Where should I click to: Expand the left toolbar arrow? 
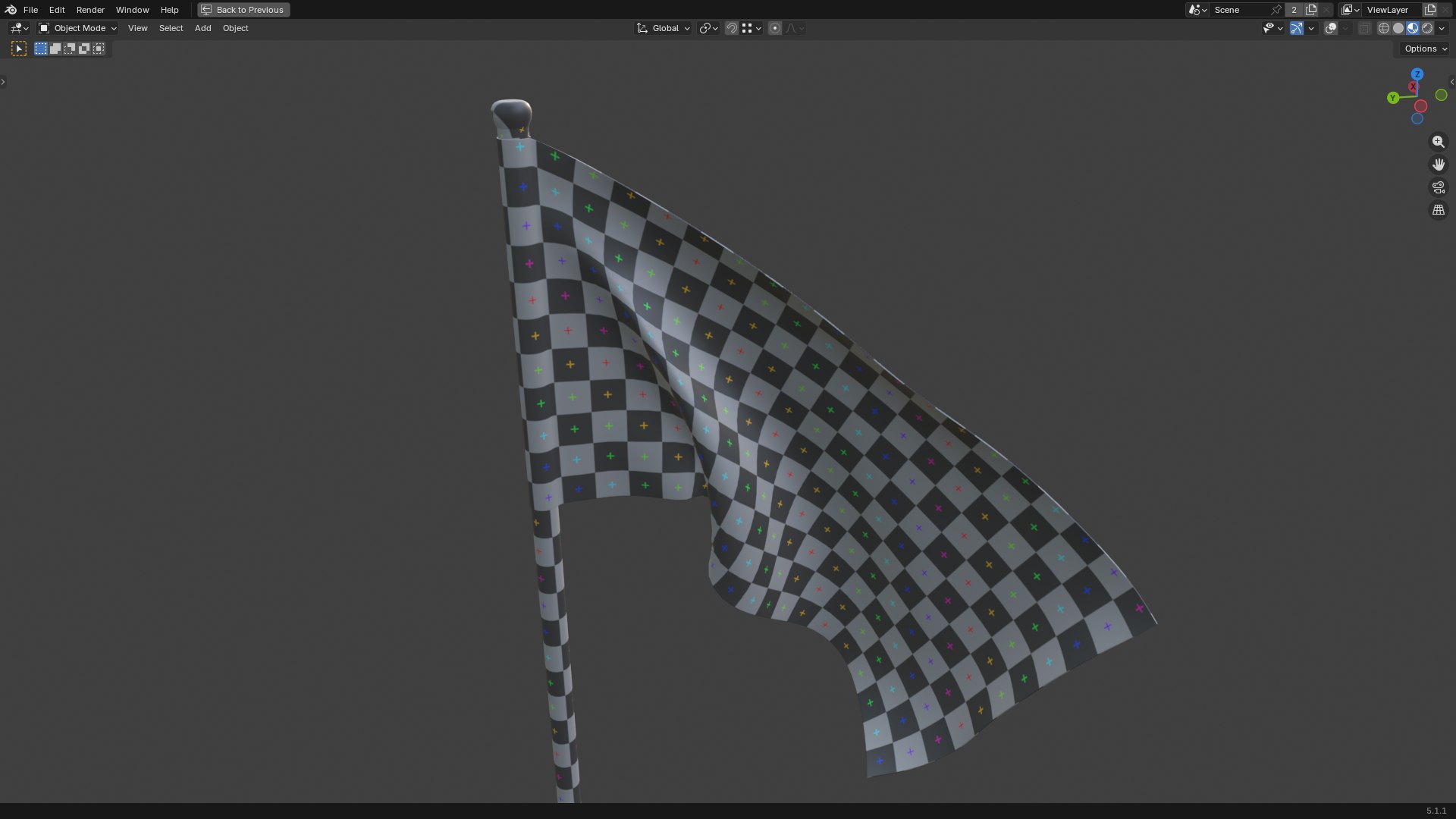pos(3,82)
